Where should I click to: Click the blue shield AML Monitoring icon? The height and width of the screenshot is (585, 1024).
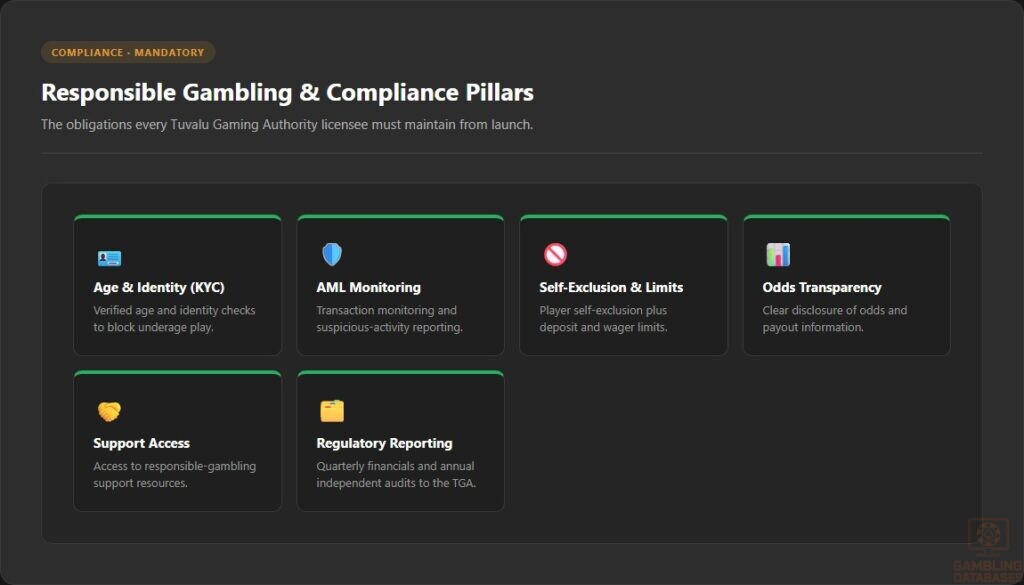pos(332,255)
